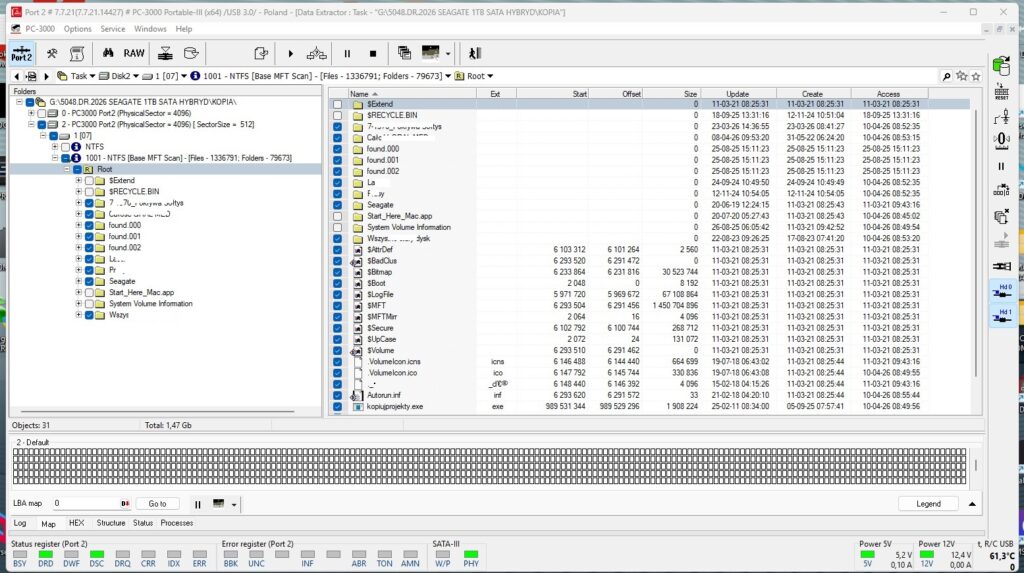
Task: Open the Options menu
Action: [78, 29]
